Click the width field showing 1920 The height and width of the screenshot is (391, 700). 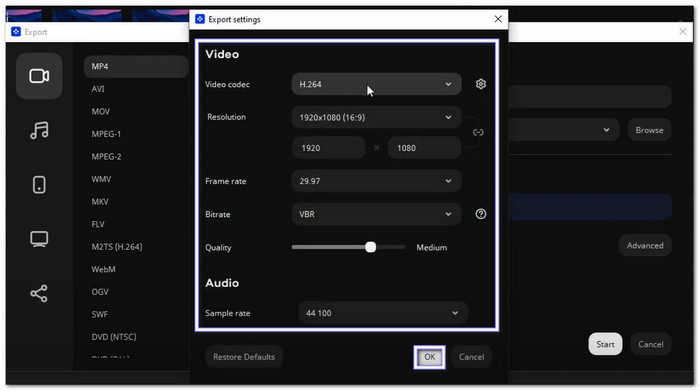coord(329,148)
